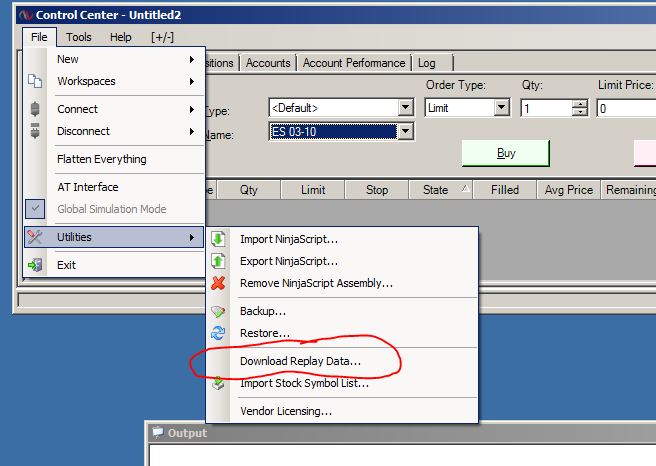
Task: Select Import NinjaScript menu entry
Action: 342,239
